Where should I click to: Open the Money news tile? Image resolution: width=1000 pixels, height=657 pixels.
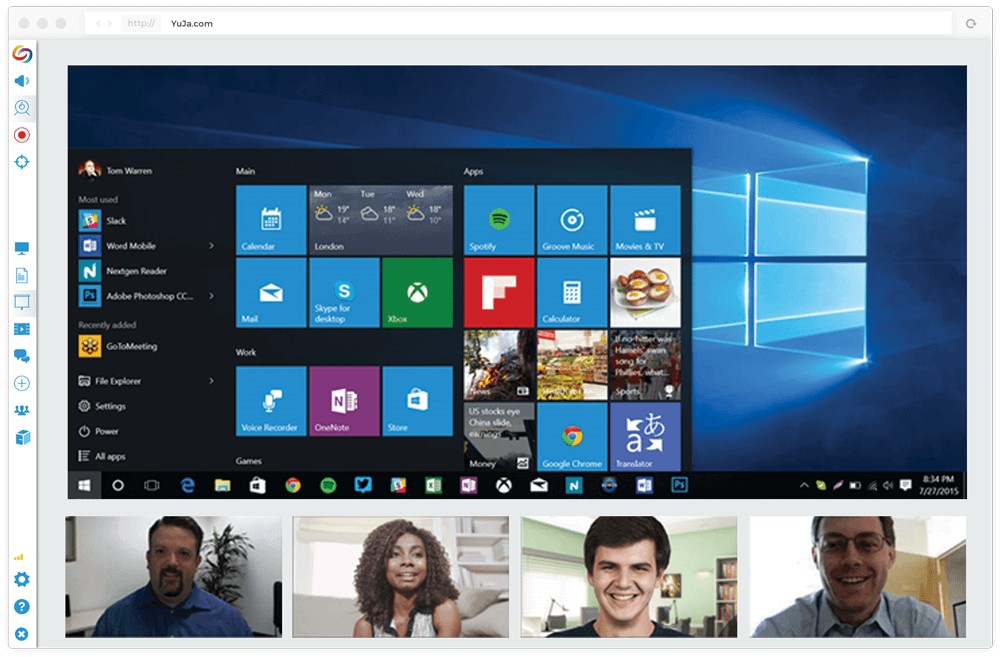[499, 437]
